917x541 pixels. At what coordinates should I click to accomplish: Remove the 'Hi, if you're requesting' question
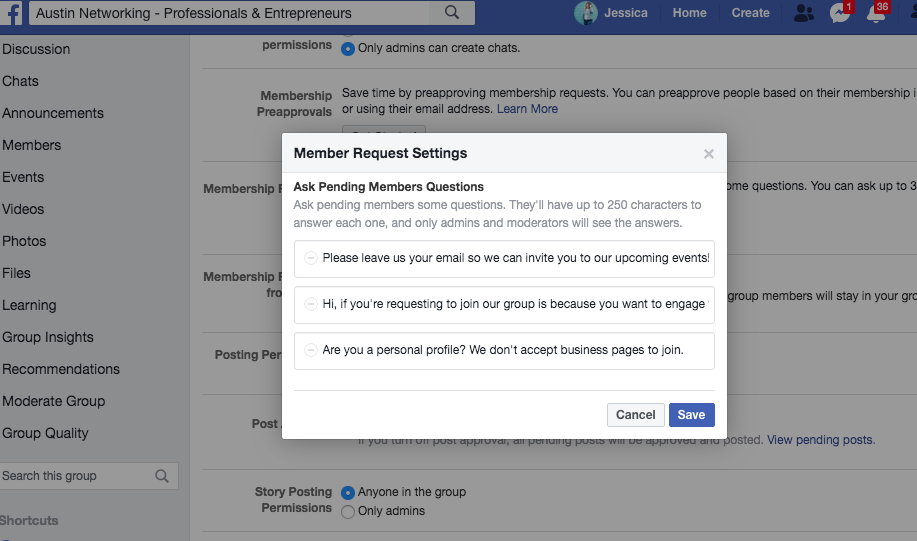[311, 304]
